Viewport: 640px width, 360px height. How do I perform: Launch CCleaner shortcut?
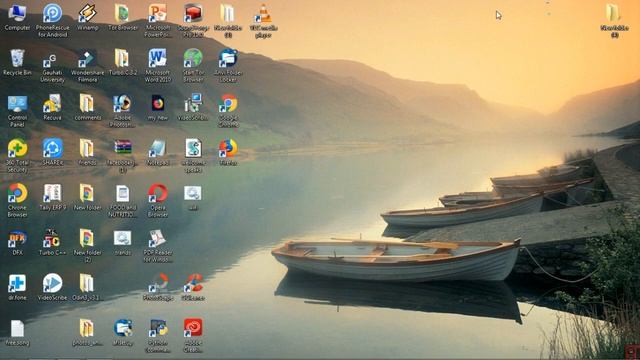193,287
